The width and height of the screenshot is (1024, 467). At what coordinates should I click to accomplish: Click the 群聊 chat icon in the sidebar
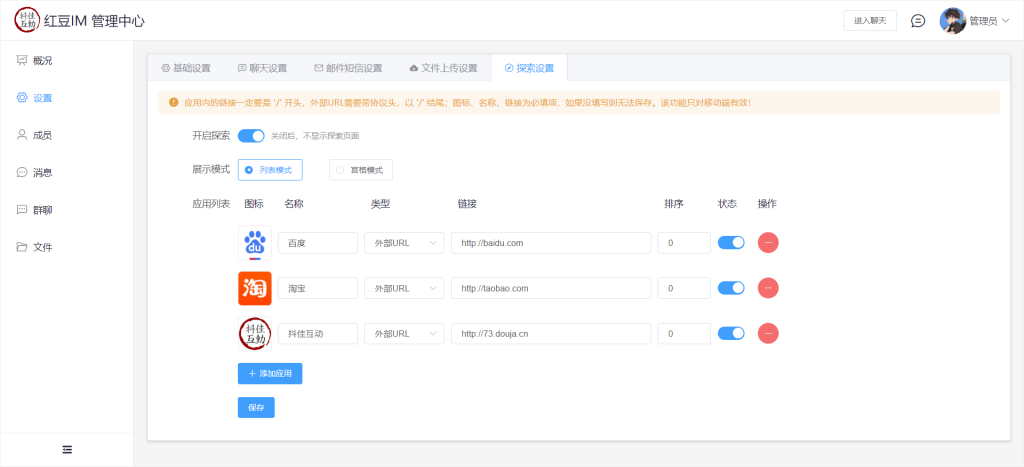tap(22, 210)
